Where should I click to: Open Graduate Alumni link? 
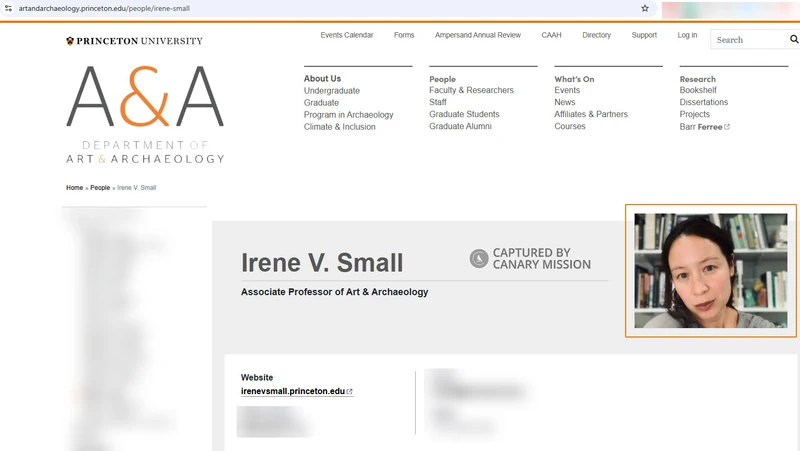pyautogui.click(x=460, y=127)
